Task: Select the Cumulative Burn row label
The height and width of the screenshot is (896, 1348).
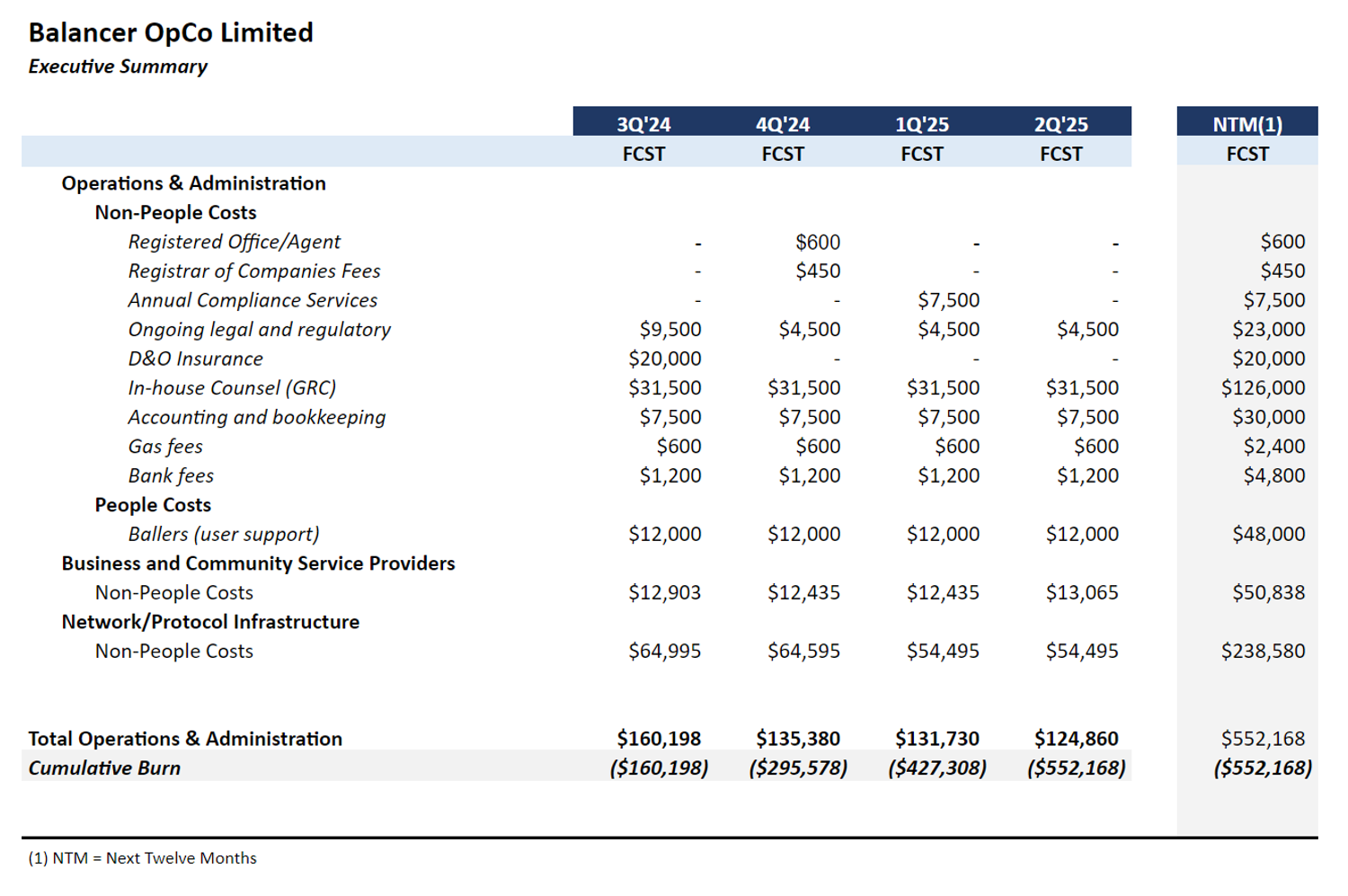Action: (x=104, y=768)
